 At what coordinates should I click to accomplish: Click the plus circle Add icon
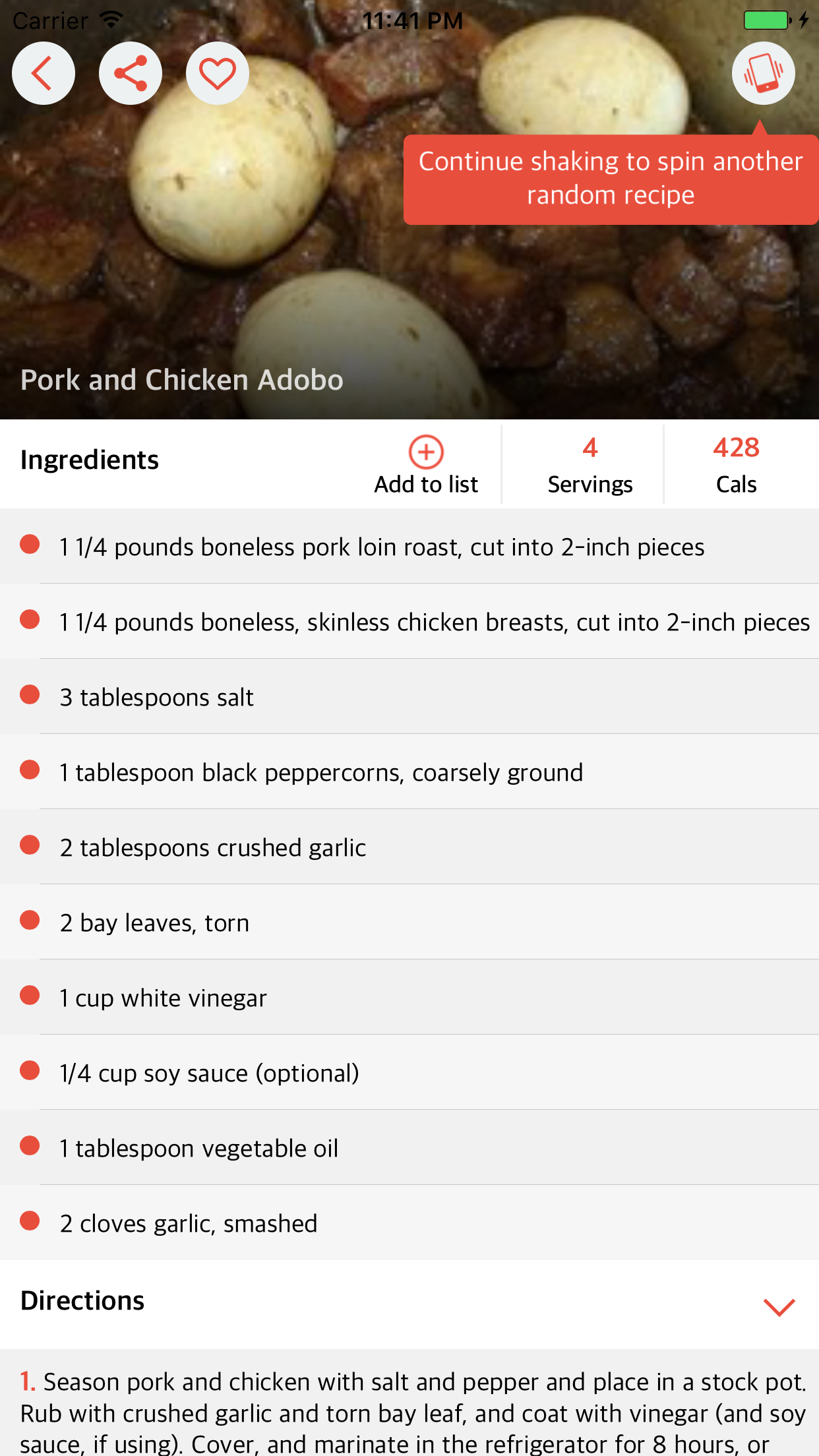[x=426, y=452]
